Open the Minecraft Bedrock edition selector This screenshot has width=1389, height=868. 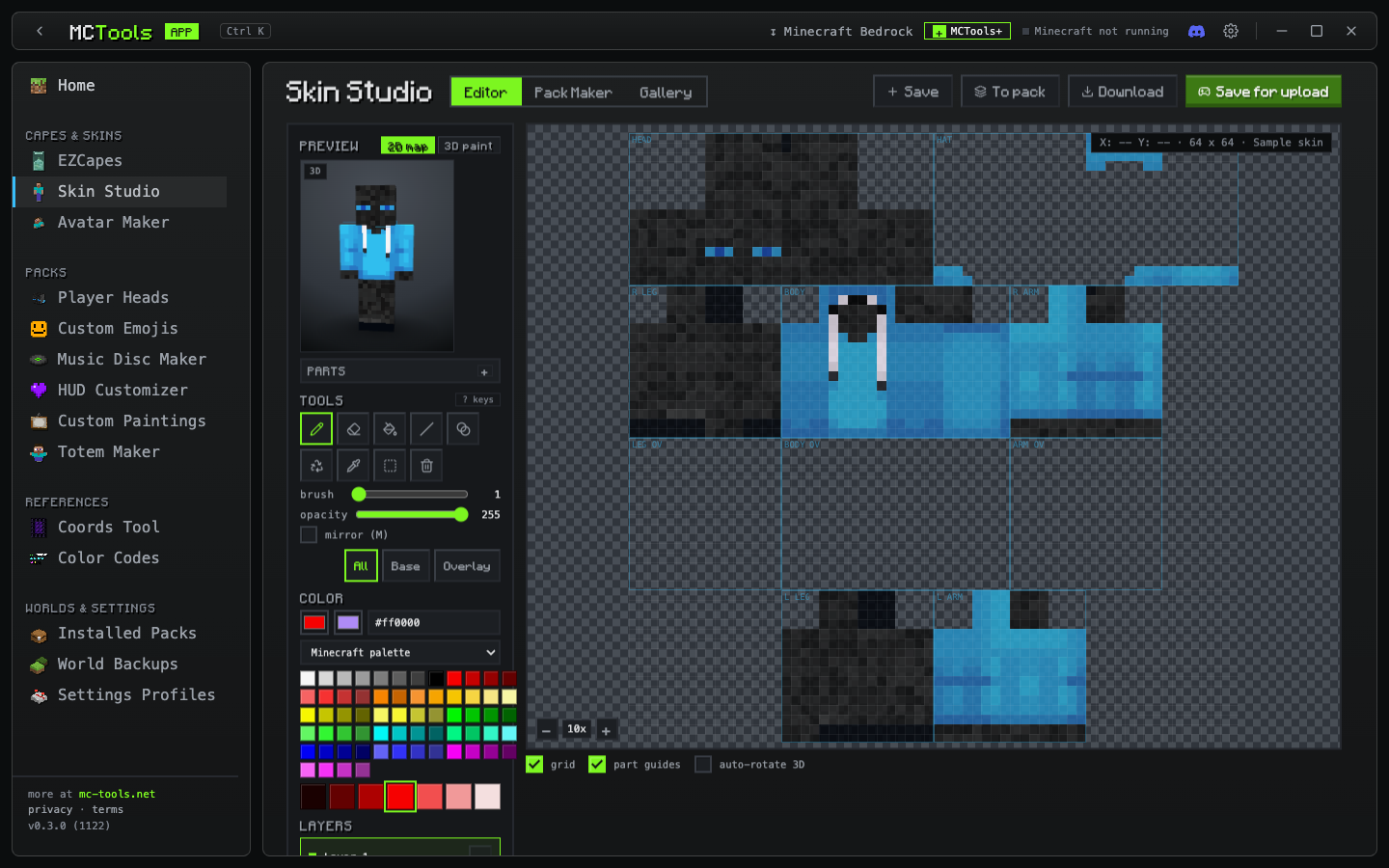click(841, 31)
